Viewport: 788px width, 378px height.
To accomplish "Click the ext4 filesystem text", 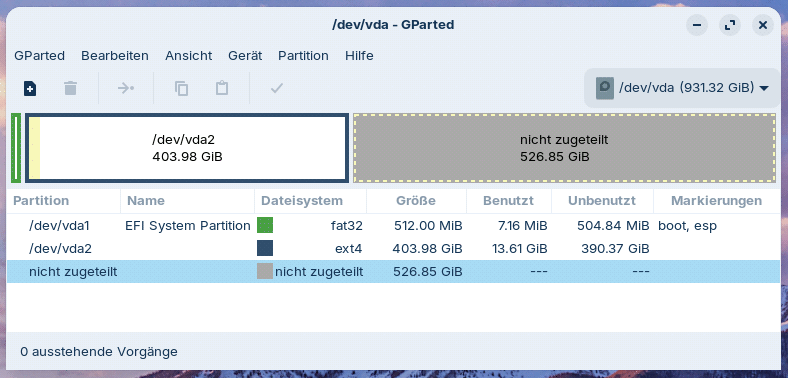I will (349, 249).
